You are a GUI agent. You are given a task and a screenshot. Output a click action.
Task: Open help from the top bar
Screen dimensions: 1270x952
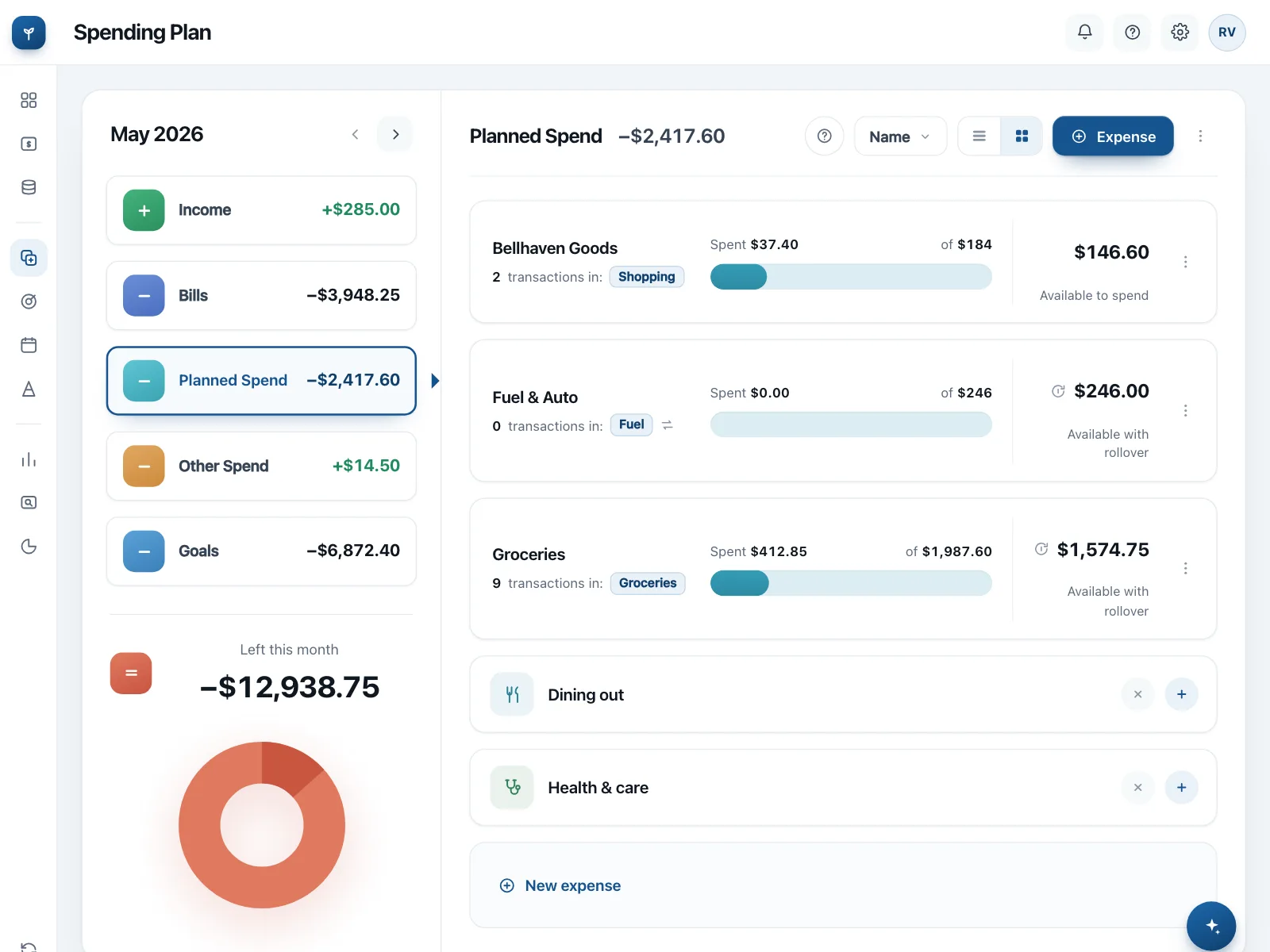1132,32
